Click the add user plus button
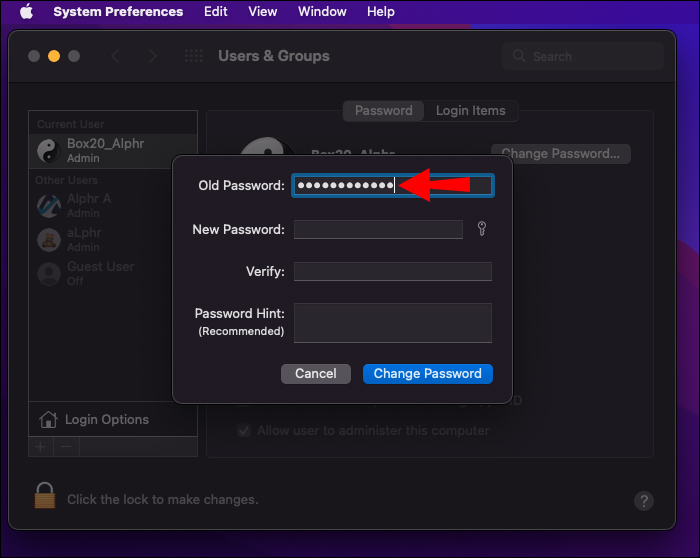The height and width of the screenshot is (558, 700). [41, 447]
